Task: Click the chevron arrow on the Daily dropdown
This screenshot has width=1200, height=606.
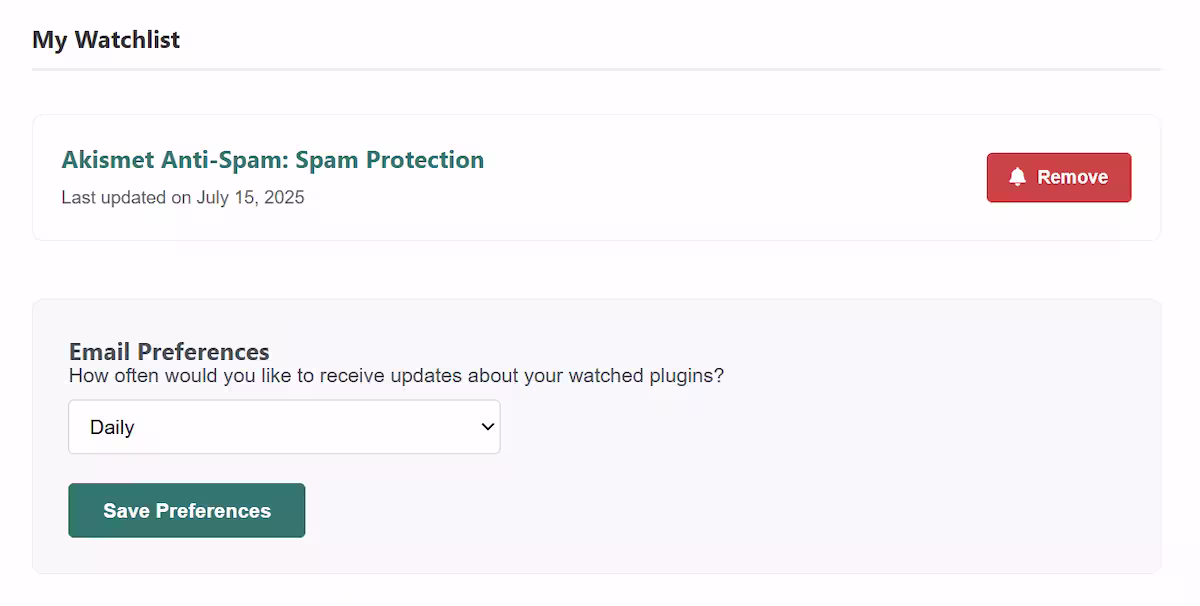Action: (488, 426)
